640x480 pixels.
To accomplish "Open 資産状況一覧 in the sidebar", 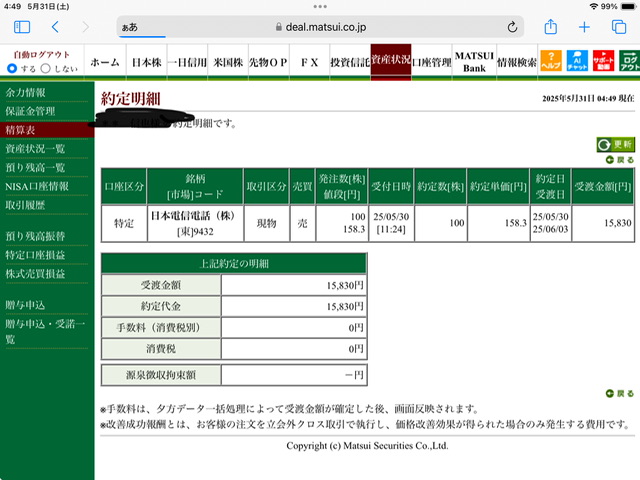I will pos(35,149).
